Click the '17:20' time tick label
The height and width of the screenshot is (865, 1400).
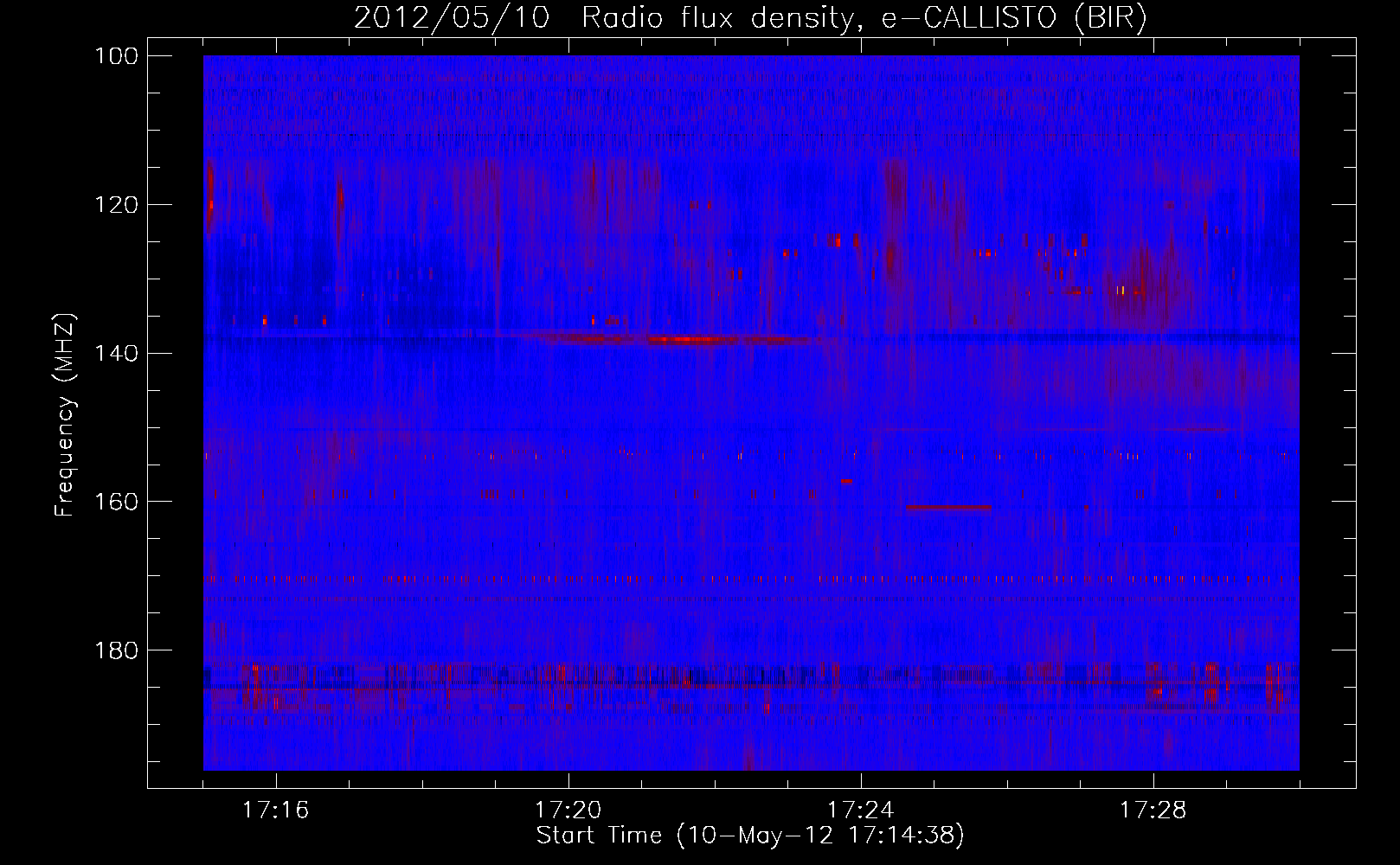(568, 811)
